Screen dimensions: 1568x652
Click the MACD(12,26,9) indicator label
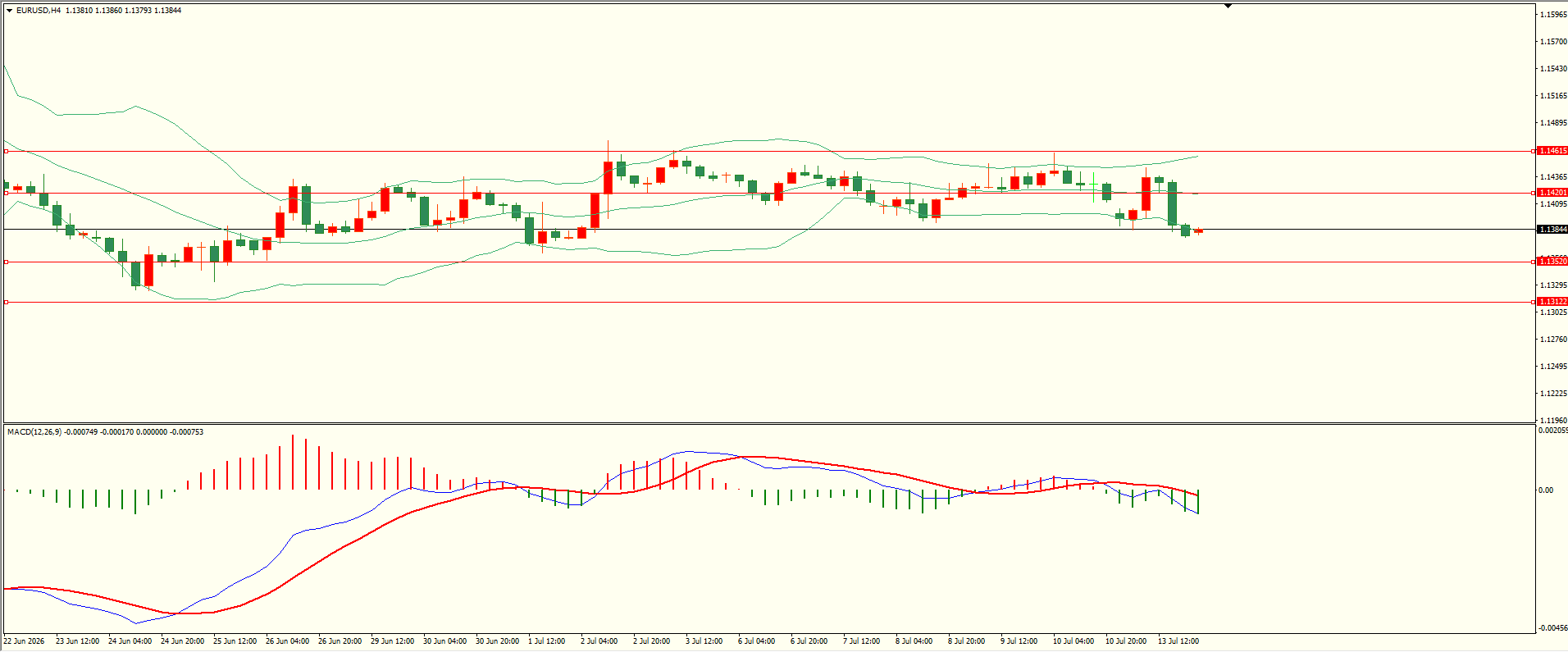click(105, 431)
